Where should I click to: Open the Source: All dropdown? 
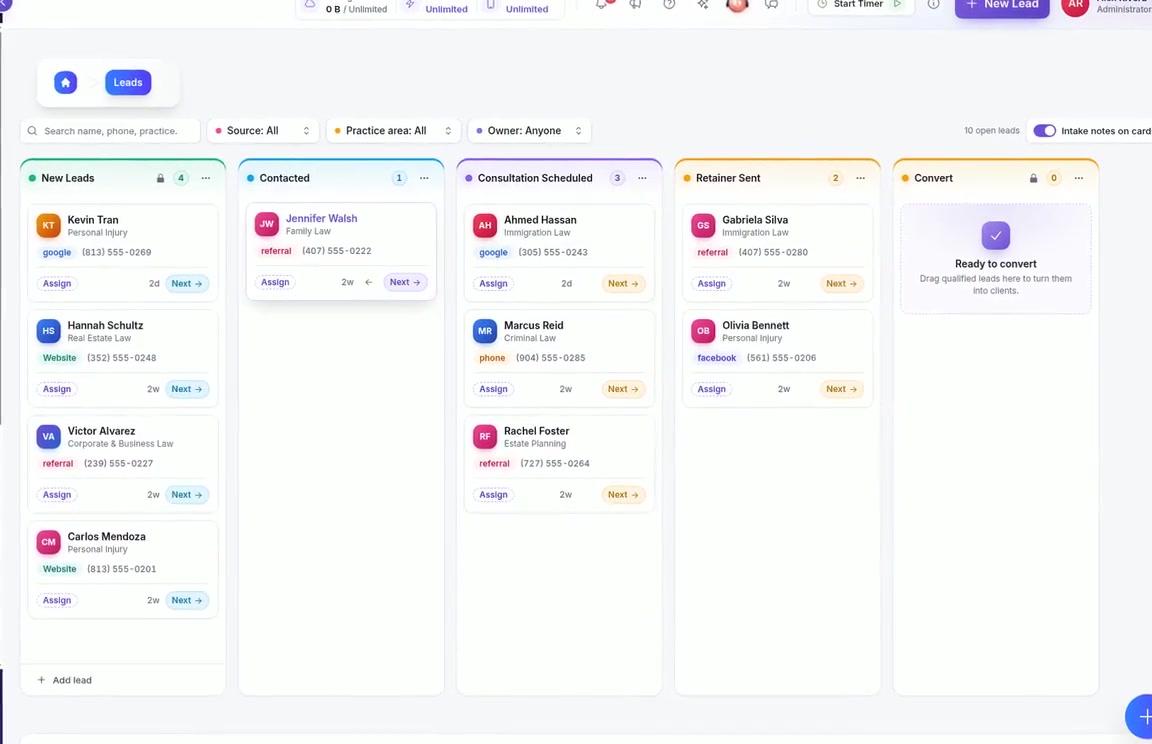(263, 131)
